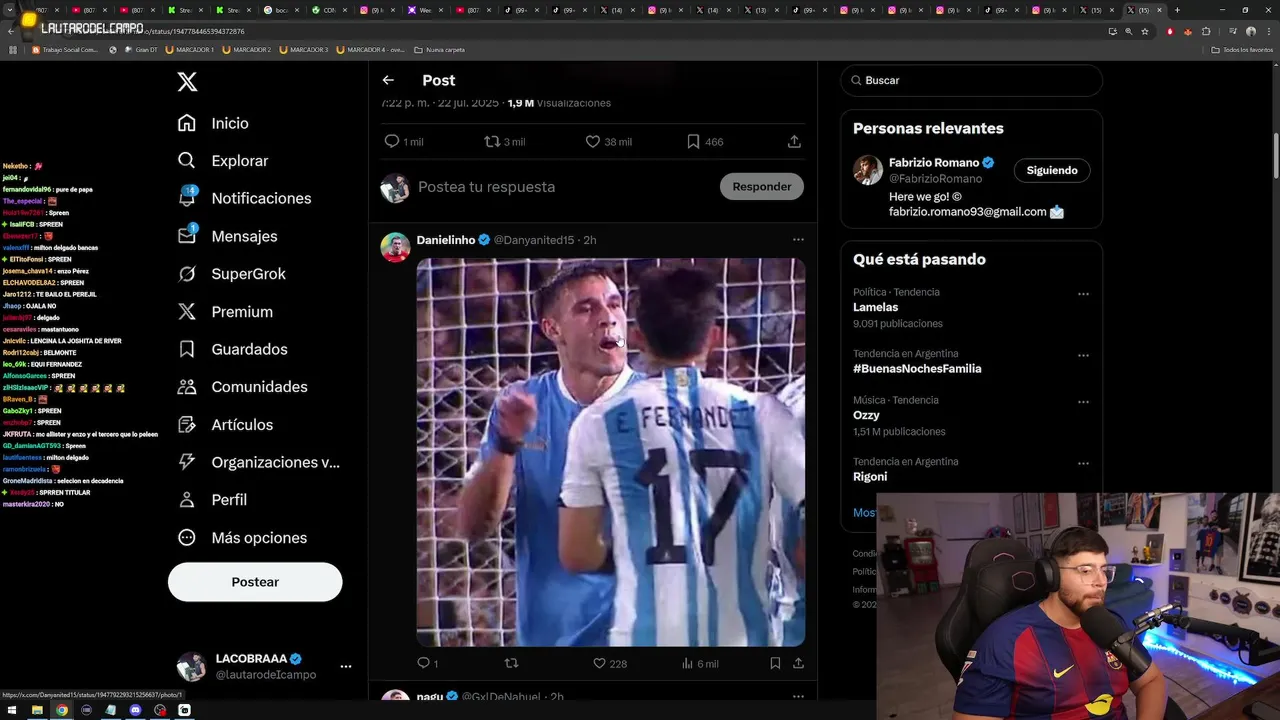This screenshot has height=720, width=1280.
Task: Open the Fabrizio Romano name link
Action: [934, 163]
